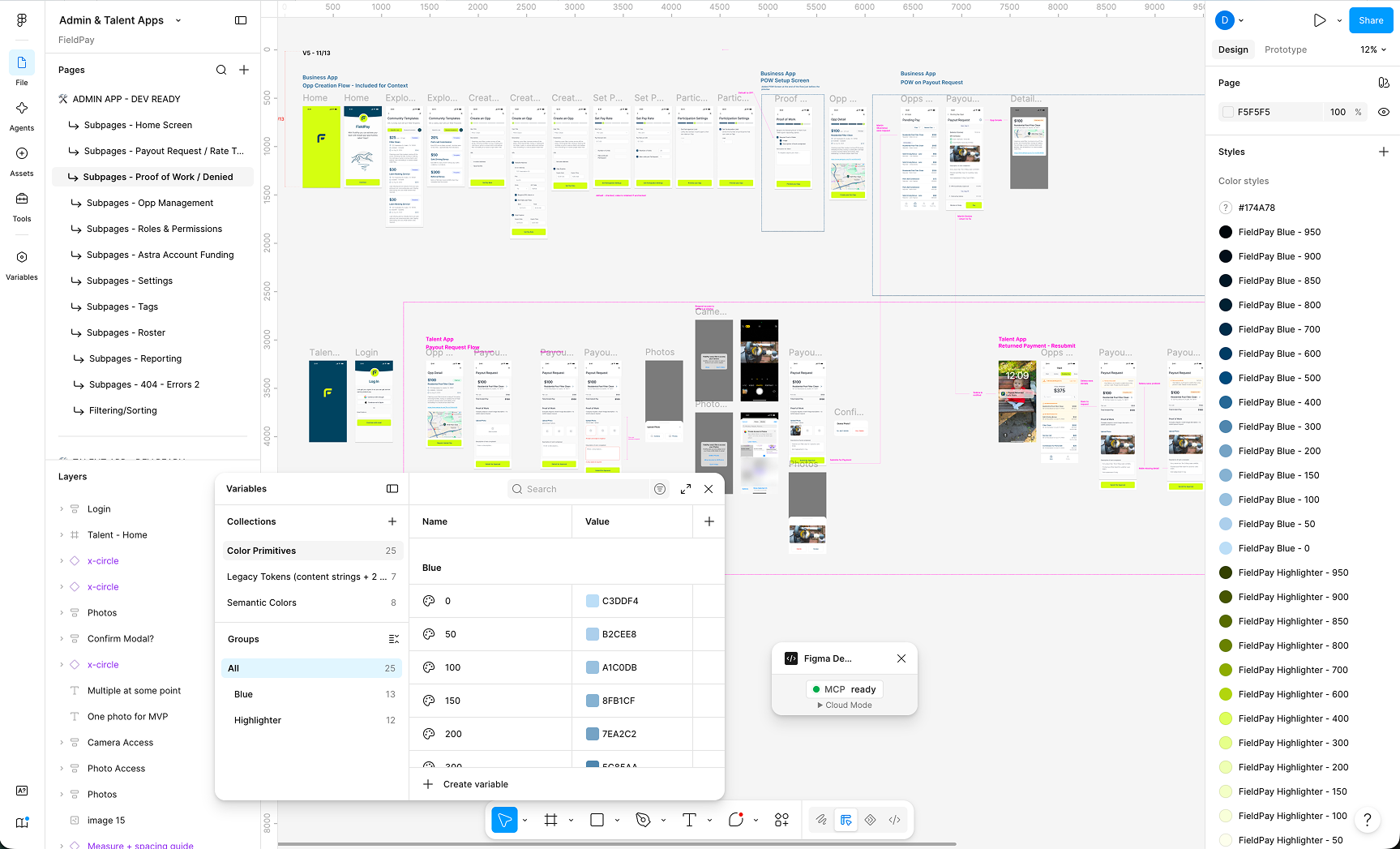The width and height of the screenshot is (1400, 849).
Task: Add a new page with the plus icon
Action: tap(244, 70)
